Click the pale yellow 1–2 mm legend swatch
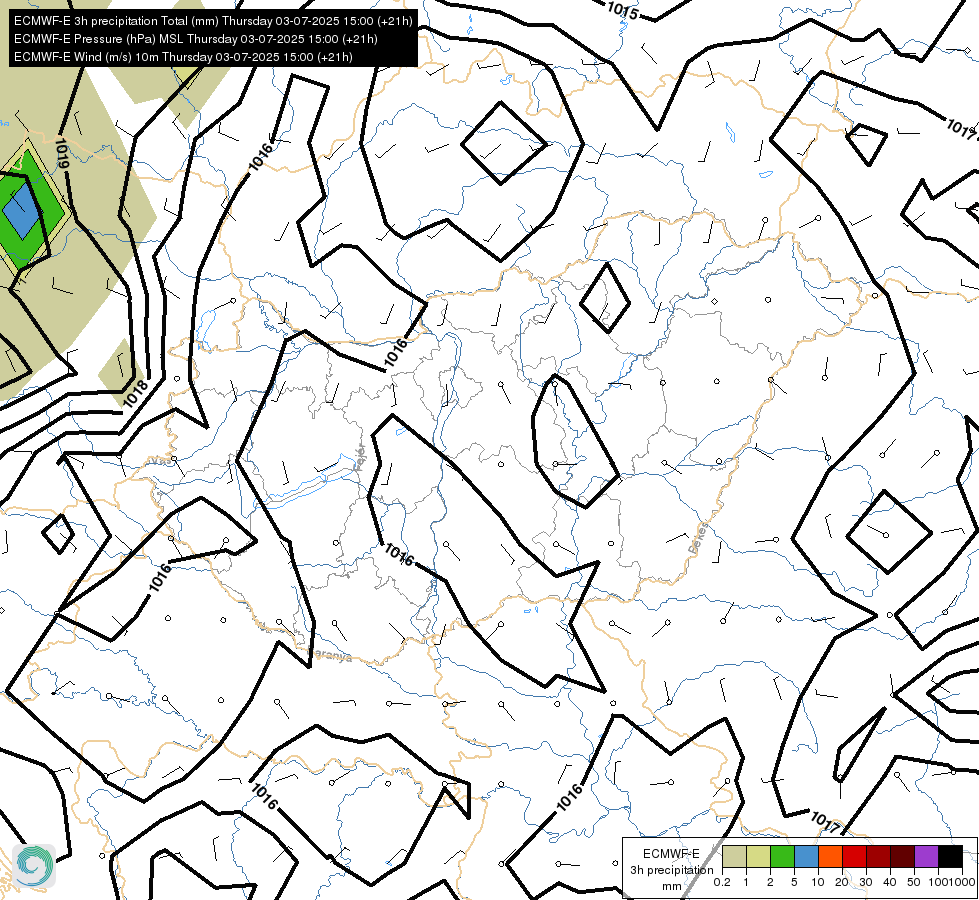The image size is (979, 900). (758, 857)
